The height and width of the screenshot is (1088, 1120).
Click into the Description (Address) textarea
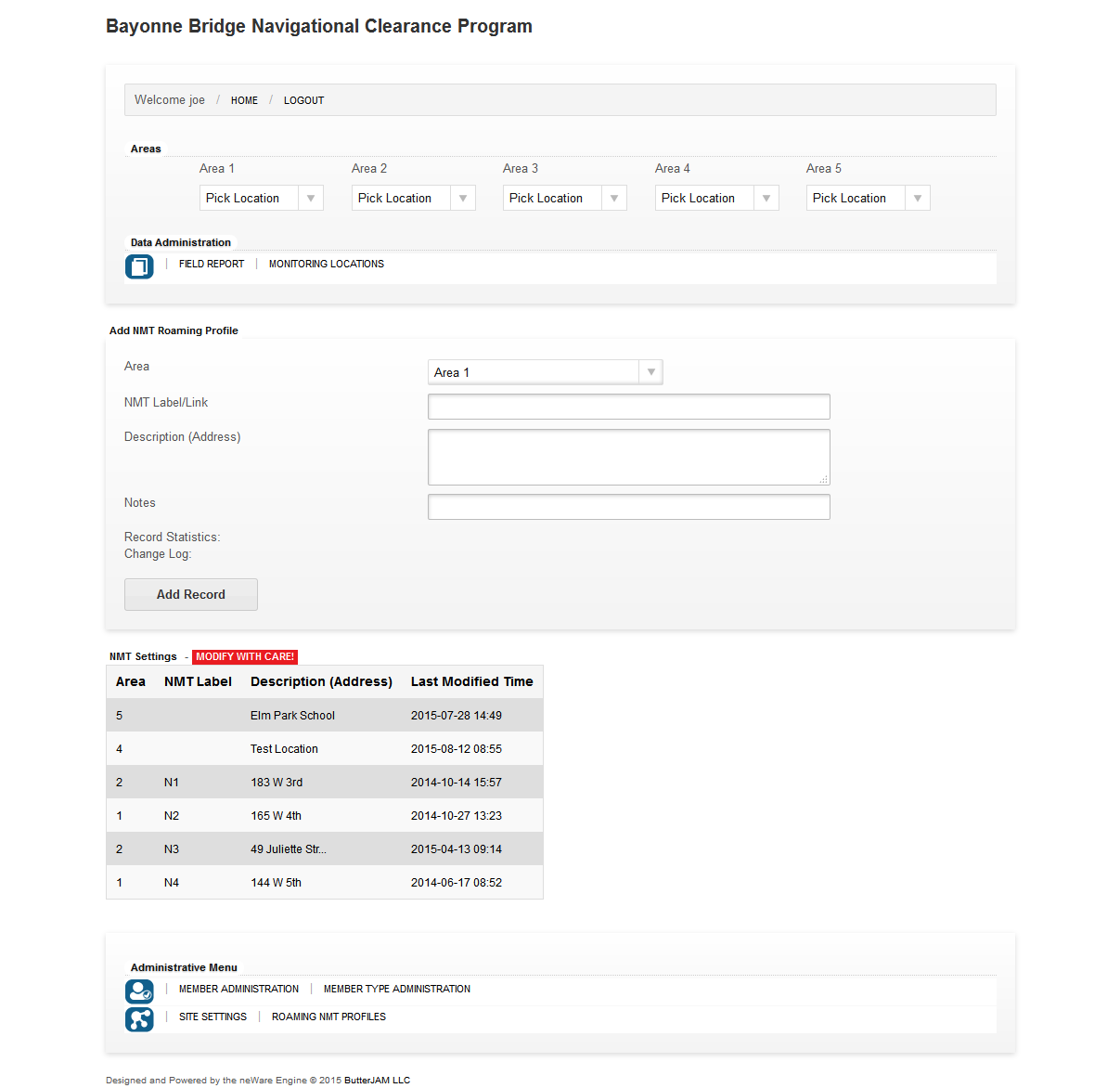click(x=628, y=457)
